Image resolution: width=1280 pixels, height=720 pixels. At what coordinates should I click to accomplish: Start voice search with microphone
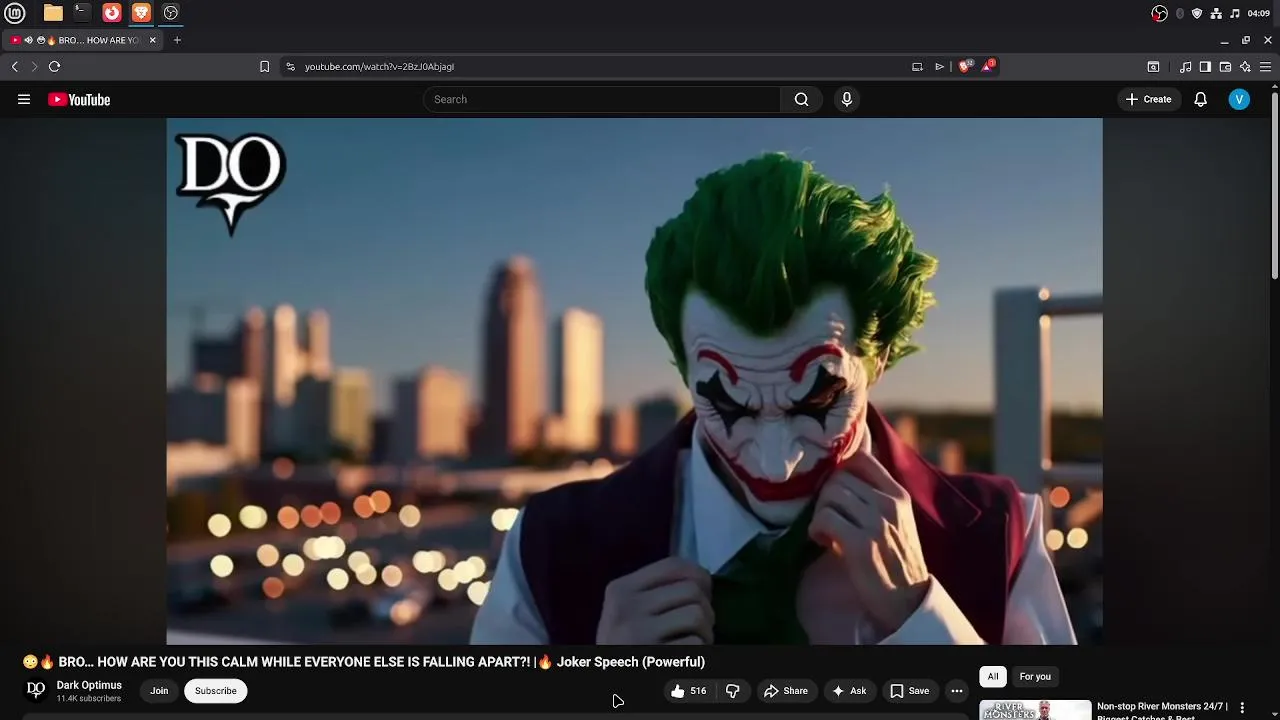tap(847, 99)
